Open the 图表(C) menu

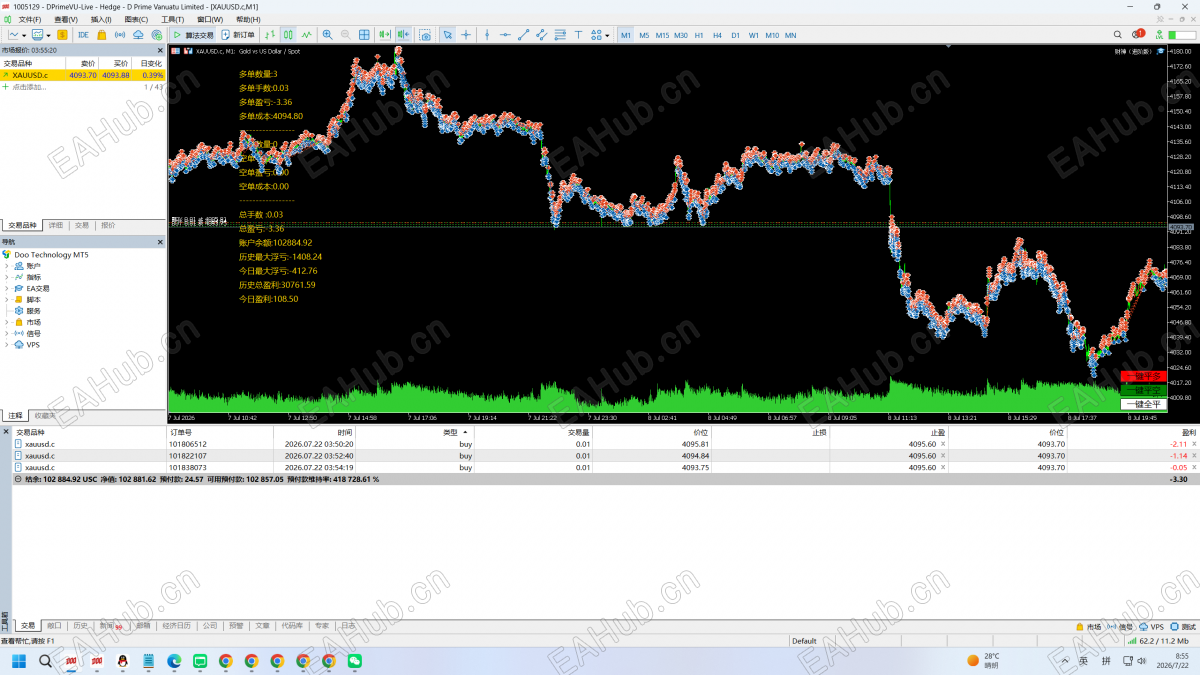point(136,19)
